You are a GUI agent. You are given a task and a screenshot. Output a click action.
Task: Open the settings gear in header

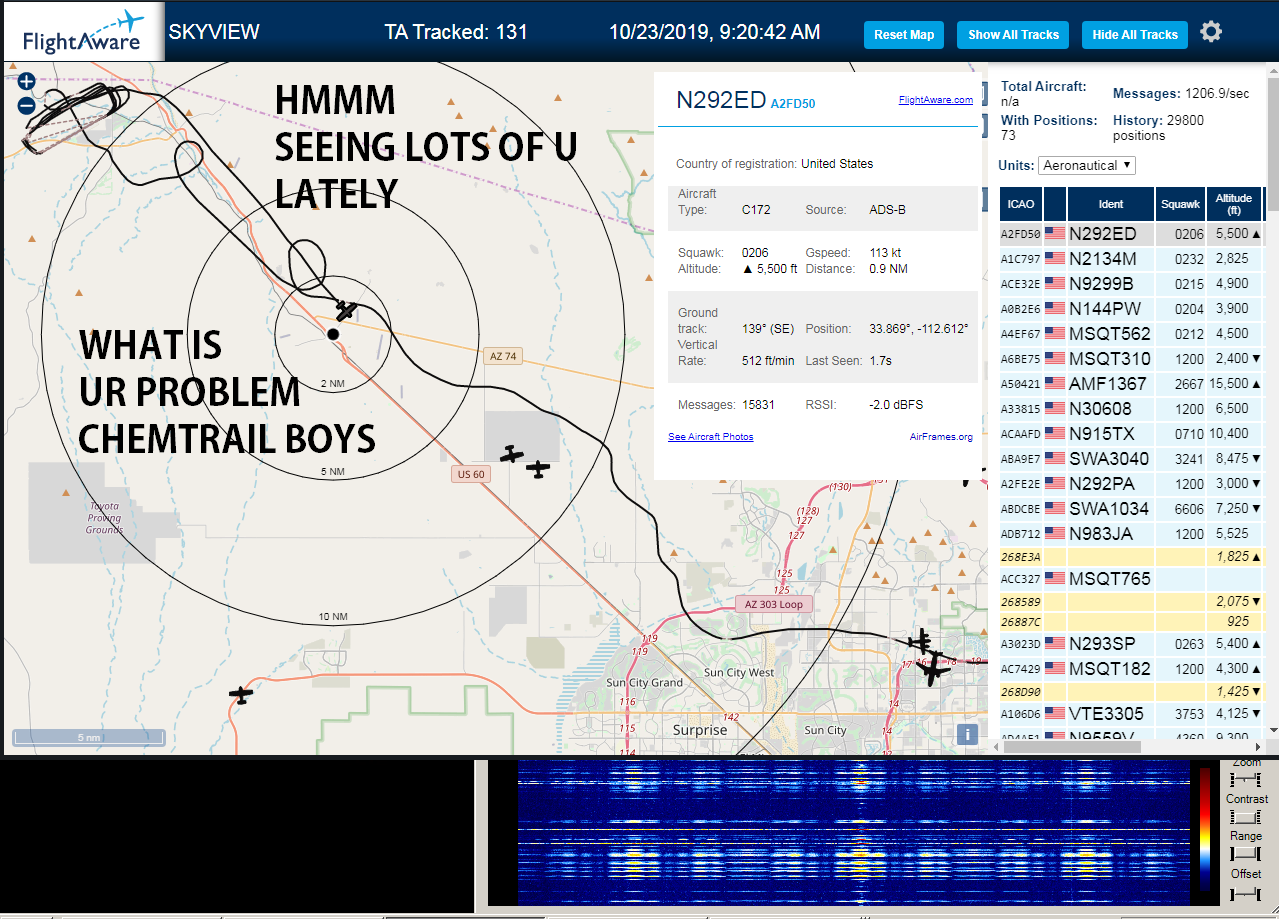point(1211,32)
